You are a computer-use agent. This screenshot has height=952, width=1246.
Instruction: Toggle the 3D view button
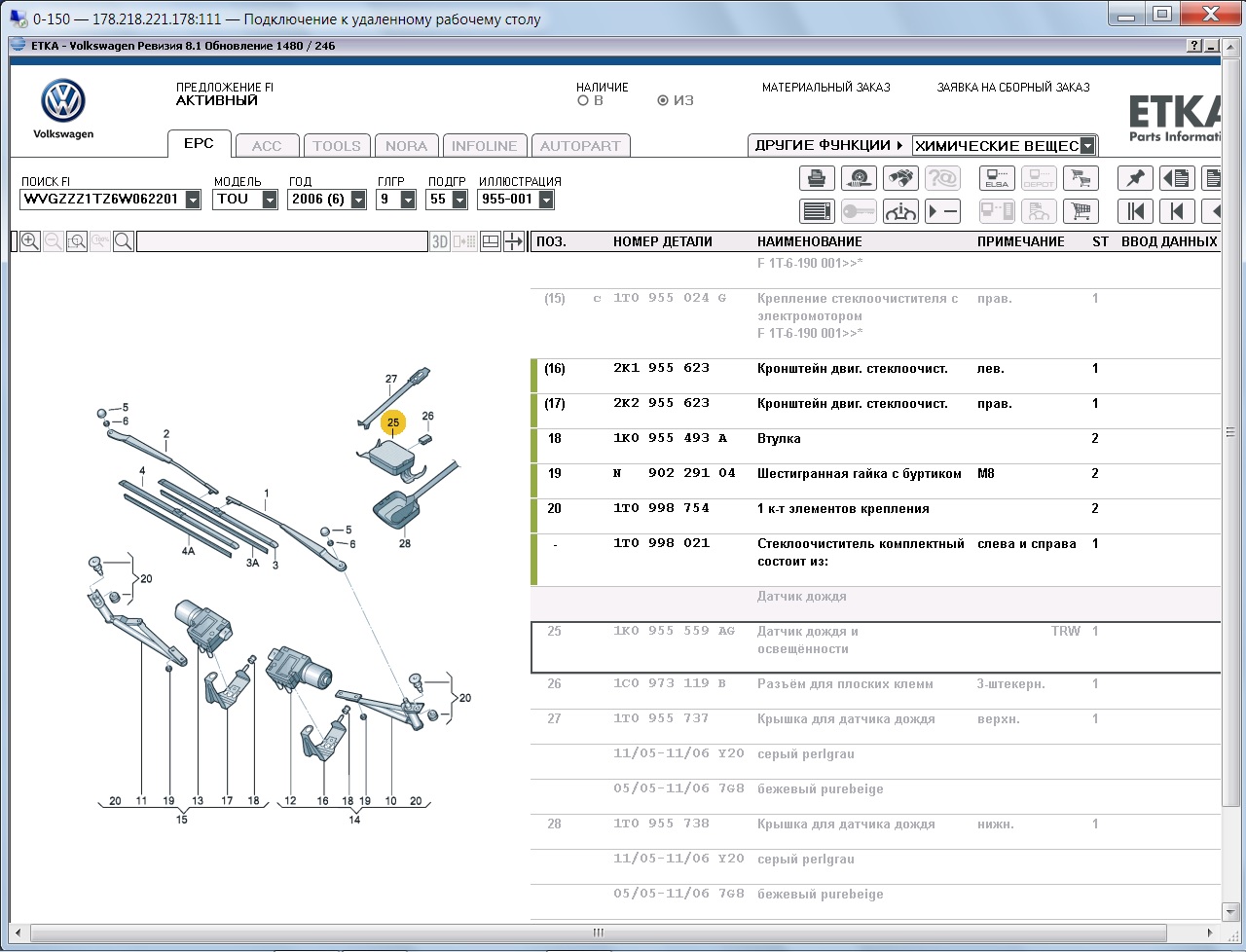(440, 241)
